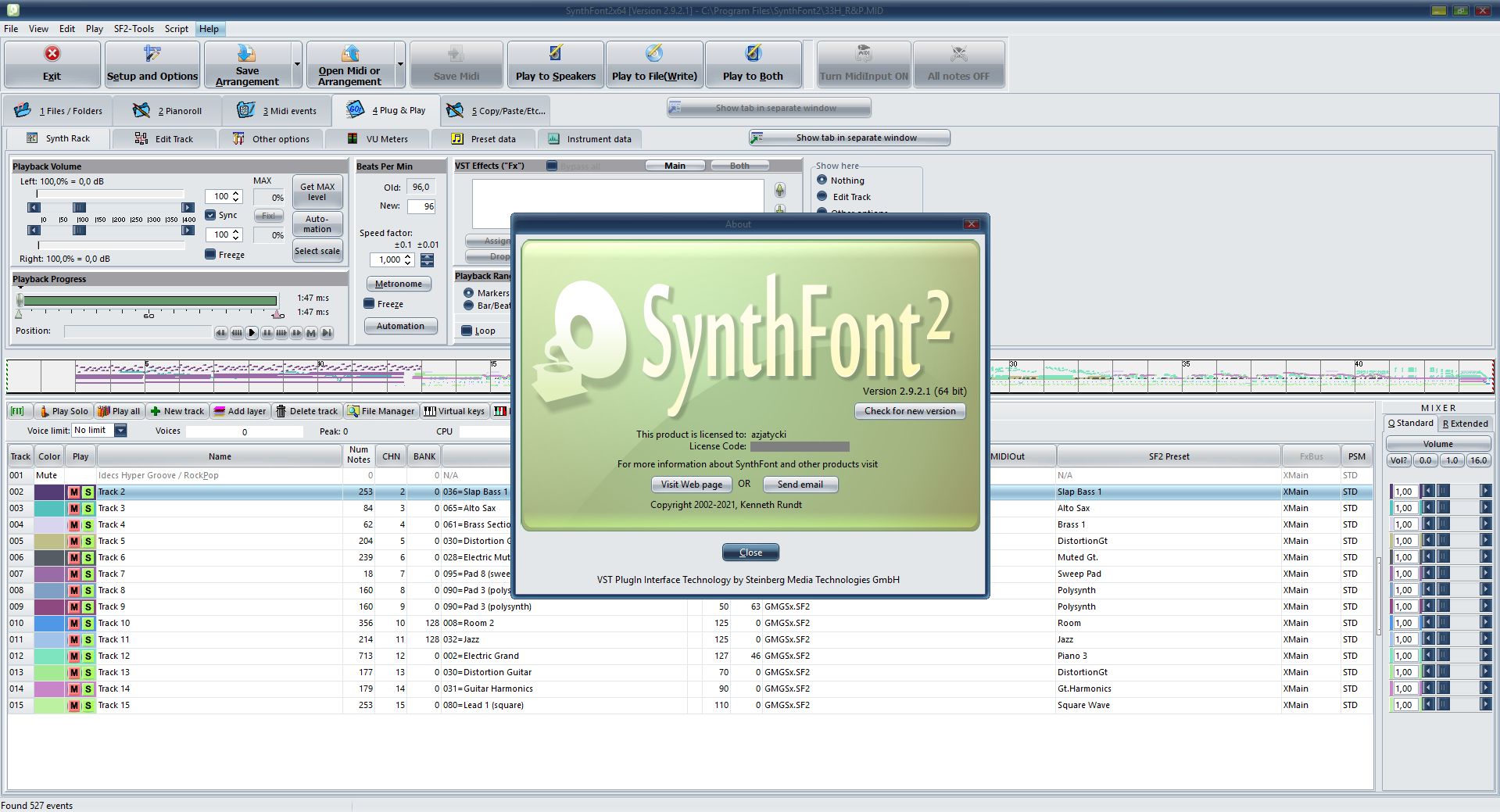Select the Markers radio button

point(469,293)
